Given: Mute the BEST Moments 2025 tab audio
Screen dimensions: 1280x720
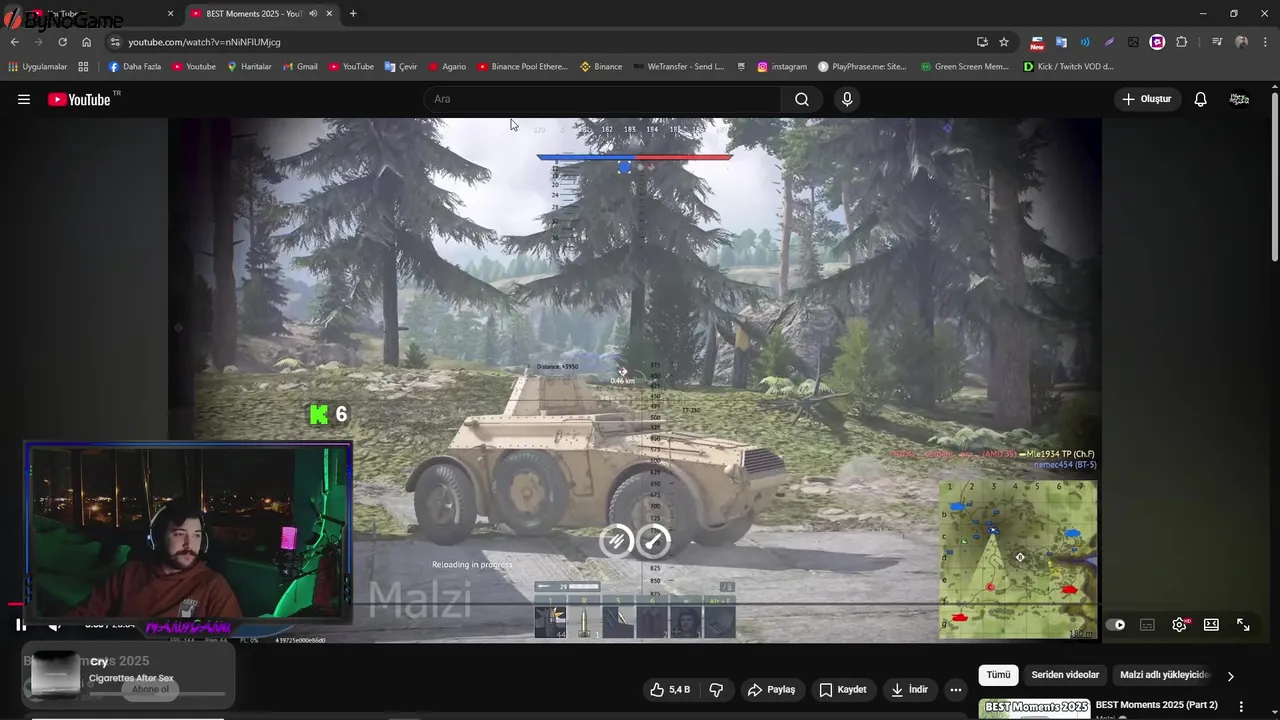Looking at the screenshot, I should pyautogui.click(x=313, y=14).
